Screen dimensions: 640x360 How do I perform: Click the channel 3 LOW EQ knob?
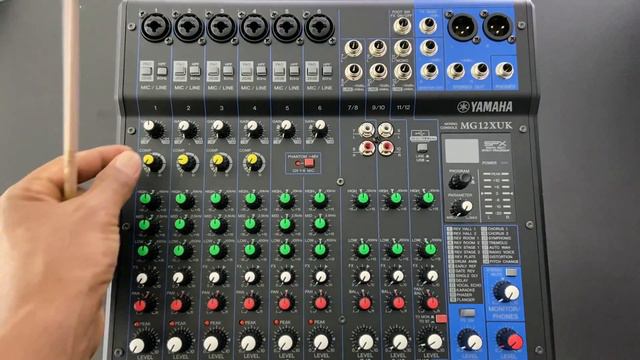pyautogui.click(x=216, y=251)
